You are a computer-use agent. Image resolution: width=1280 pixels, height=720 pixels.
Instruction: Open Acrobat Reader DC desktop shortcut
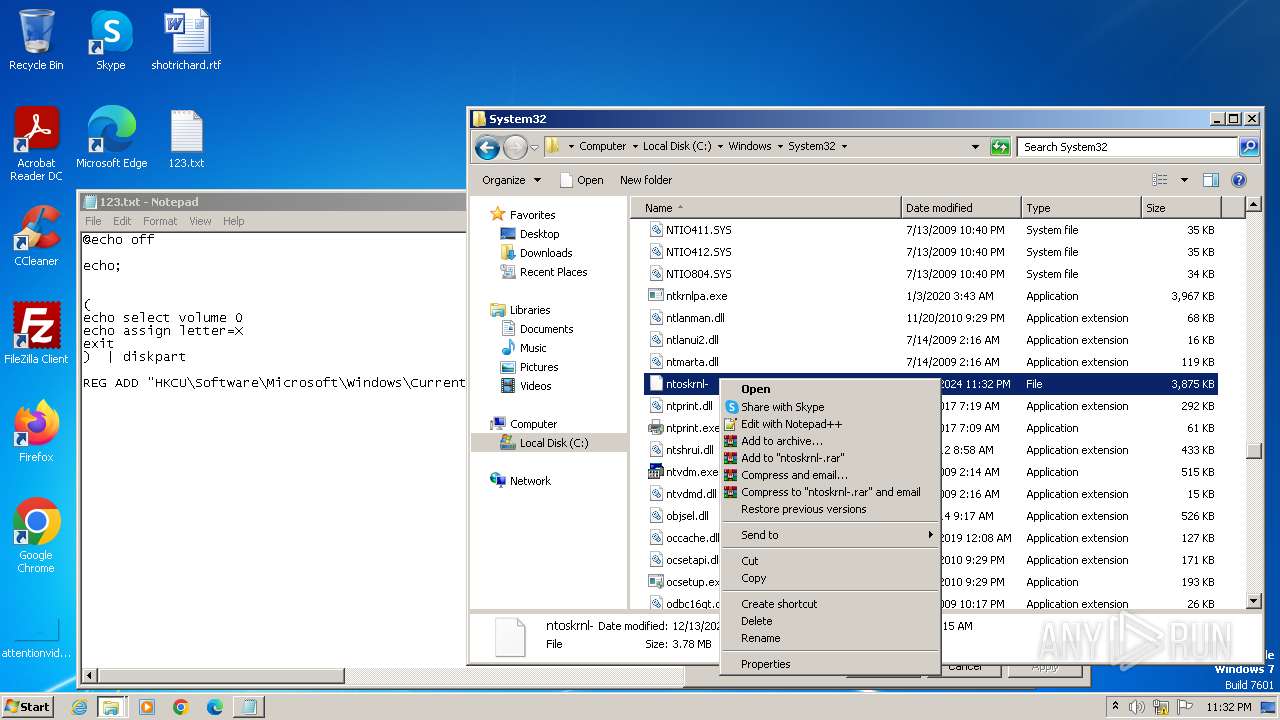36,144
